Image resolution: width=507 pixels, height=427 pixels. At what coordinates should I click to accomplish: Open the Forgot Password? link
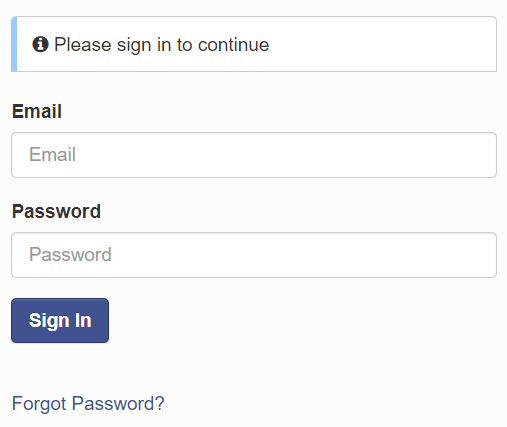88,403
